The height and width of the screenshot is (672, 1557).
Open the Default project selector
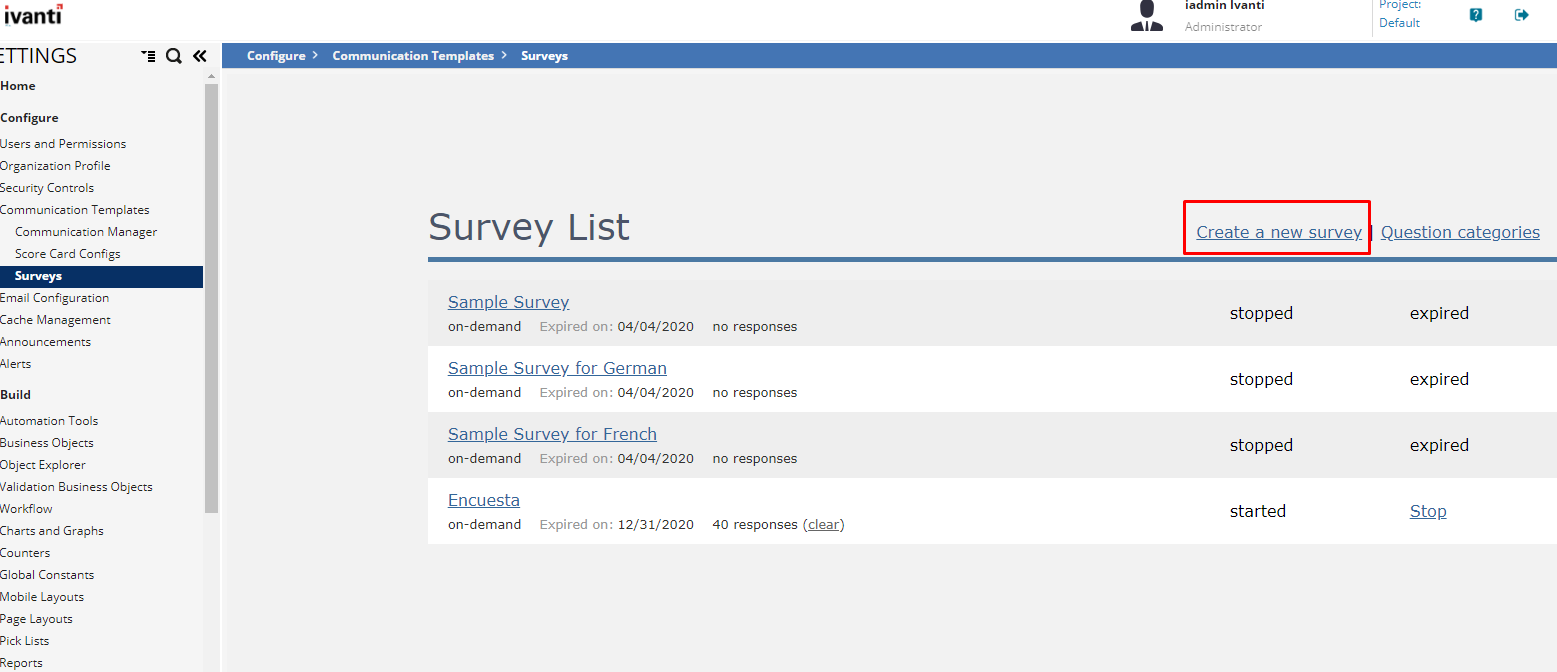pyautogui.click(x=1399, y=23)
